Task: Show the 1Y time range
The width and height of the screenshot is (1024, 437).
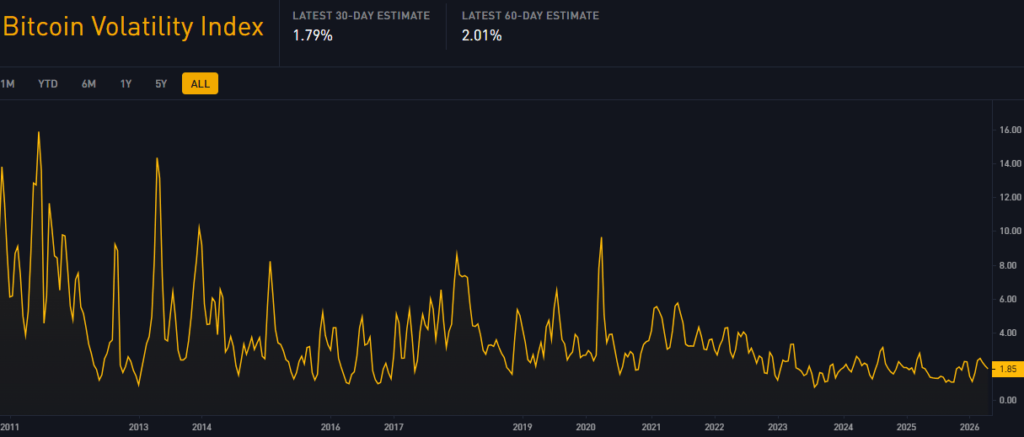Action: [126, 84]
